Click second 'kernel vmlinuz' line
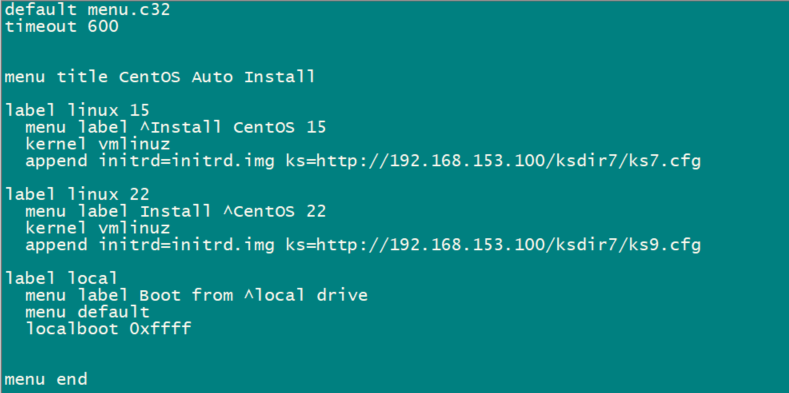This screenshot has height=393, width=789. [98, 228]
